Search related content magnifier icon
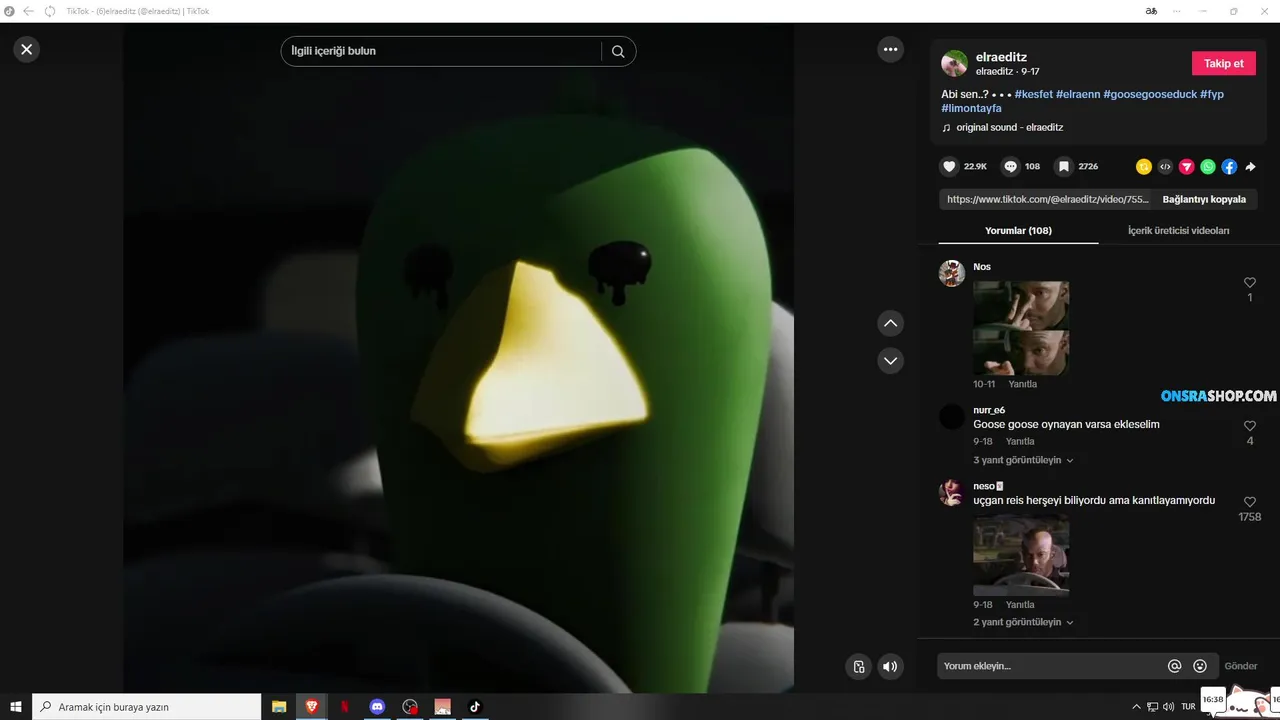Viewport: 1280px width, 720px height. 618,51
